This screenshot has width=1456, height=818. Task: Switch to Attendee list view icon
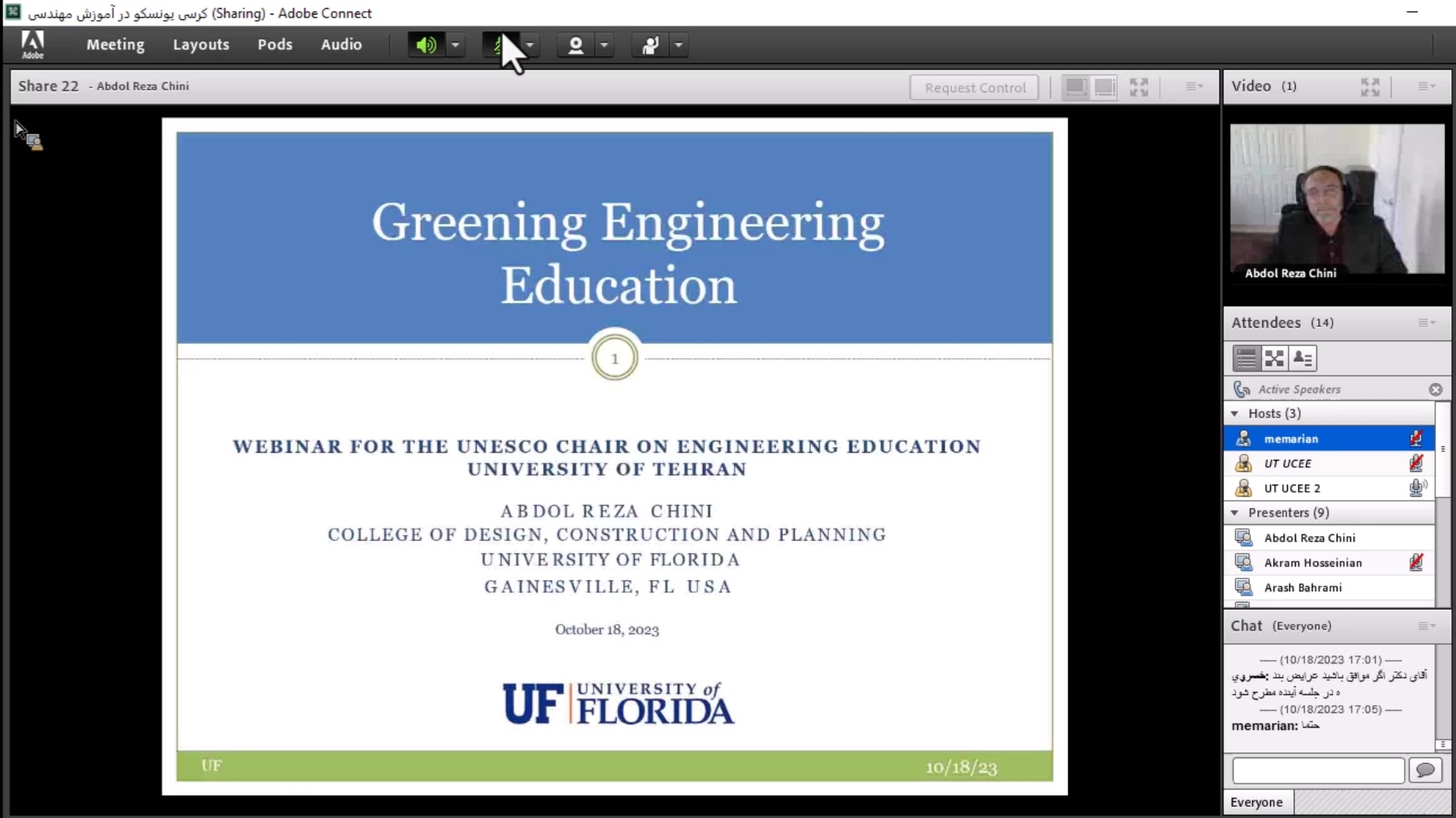click(x=1246, y=358)
